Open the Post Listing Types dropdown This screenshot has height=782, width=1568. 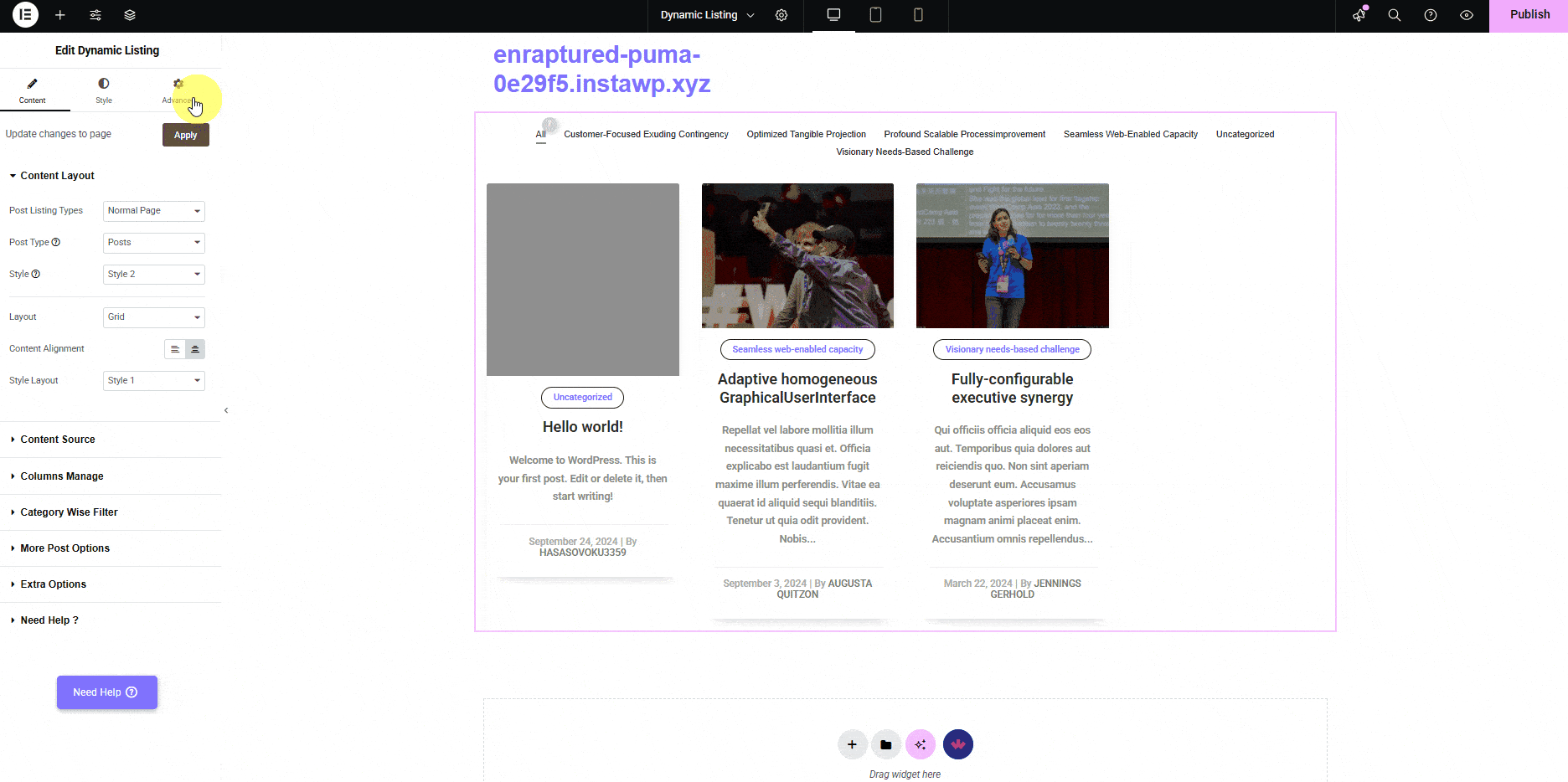coord(154,211)
